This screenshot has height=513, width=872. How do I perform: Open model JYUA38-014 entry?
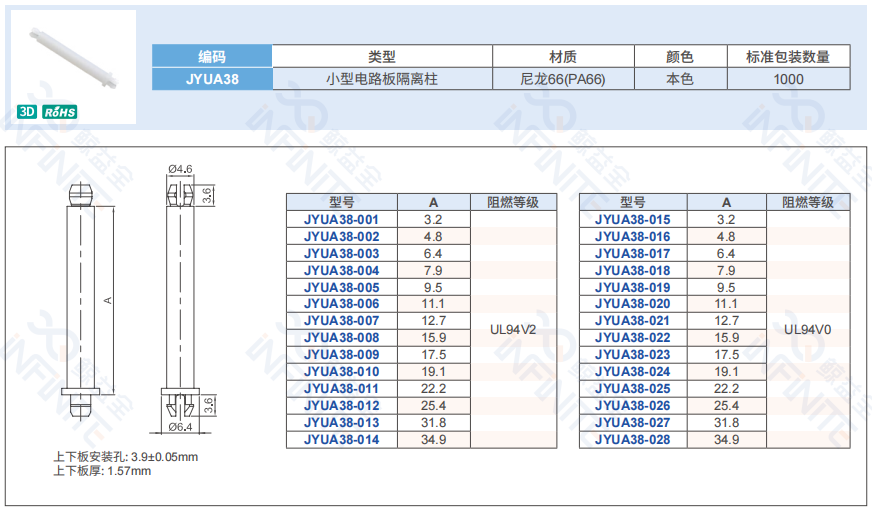341,439
